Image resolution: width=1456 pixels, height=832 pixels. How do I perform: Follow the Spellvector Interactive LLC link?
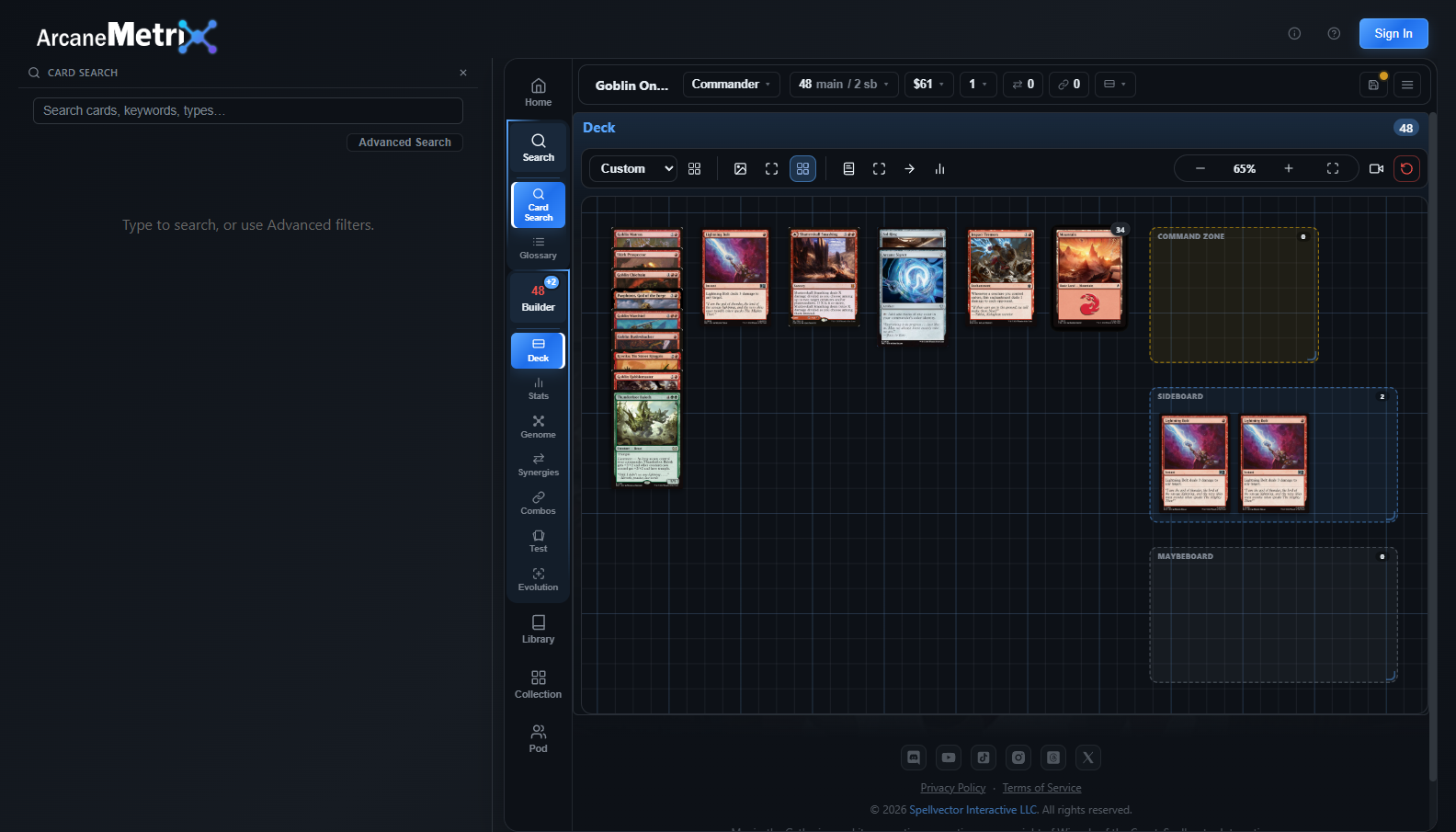coord(974,810)
